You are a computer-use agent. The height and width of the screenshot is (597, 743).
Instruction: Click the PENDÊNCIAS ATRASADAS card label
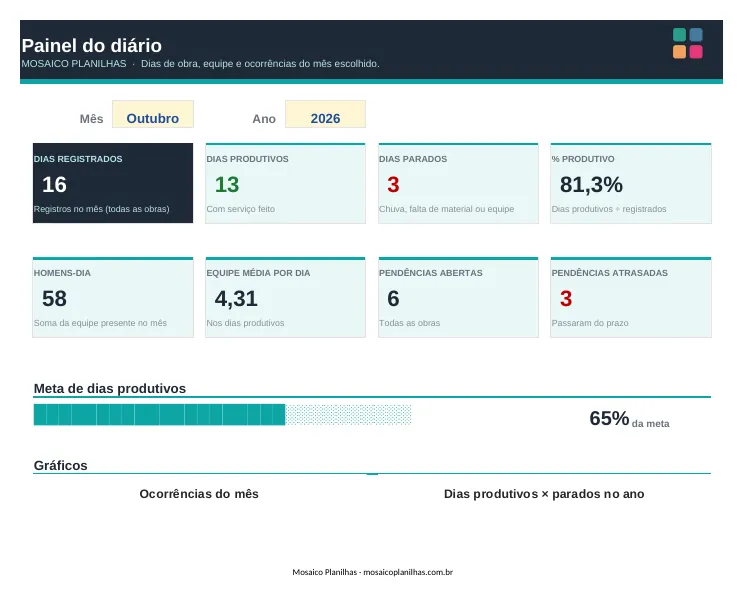point(609,273)
